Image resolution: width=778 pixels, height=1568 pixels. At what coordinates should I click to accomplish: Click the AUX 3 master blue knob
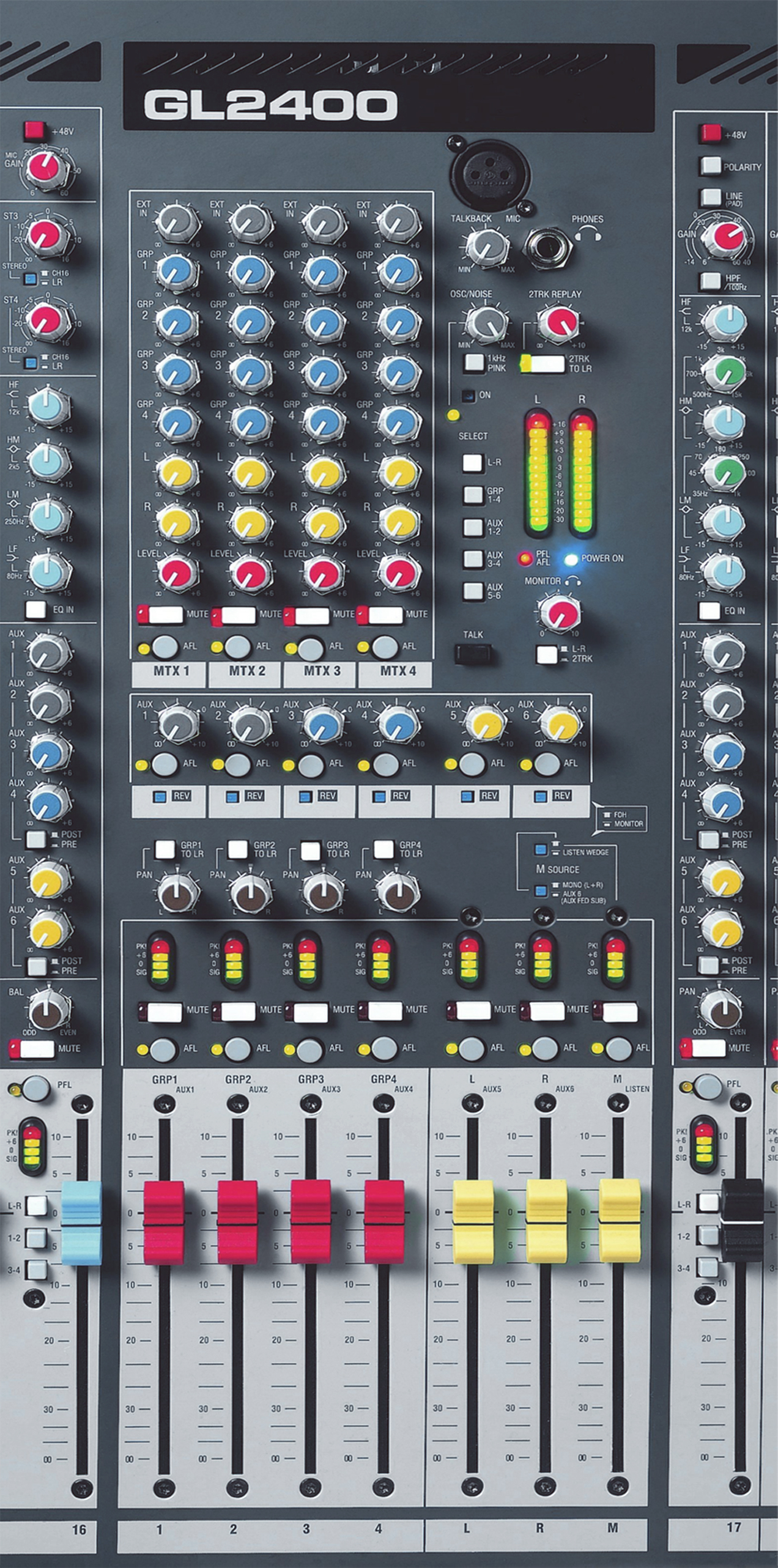click(324, 724)
